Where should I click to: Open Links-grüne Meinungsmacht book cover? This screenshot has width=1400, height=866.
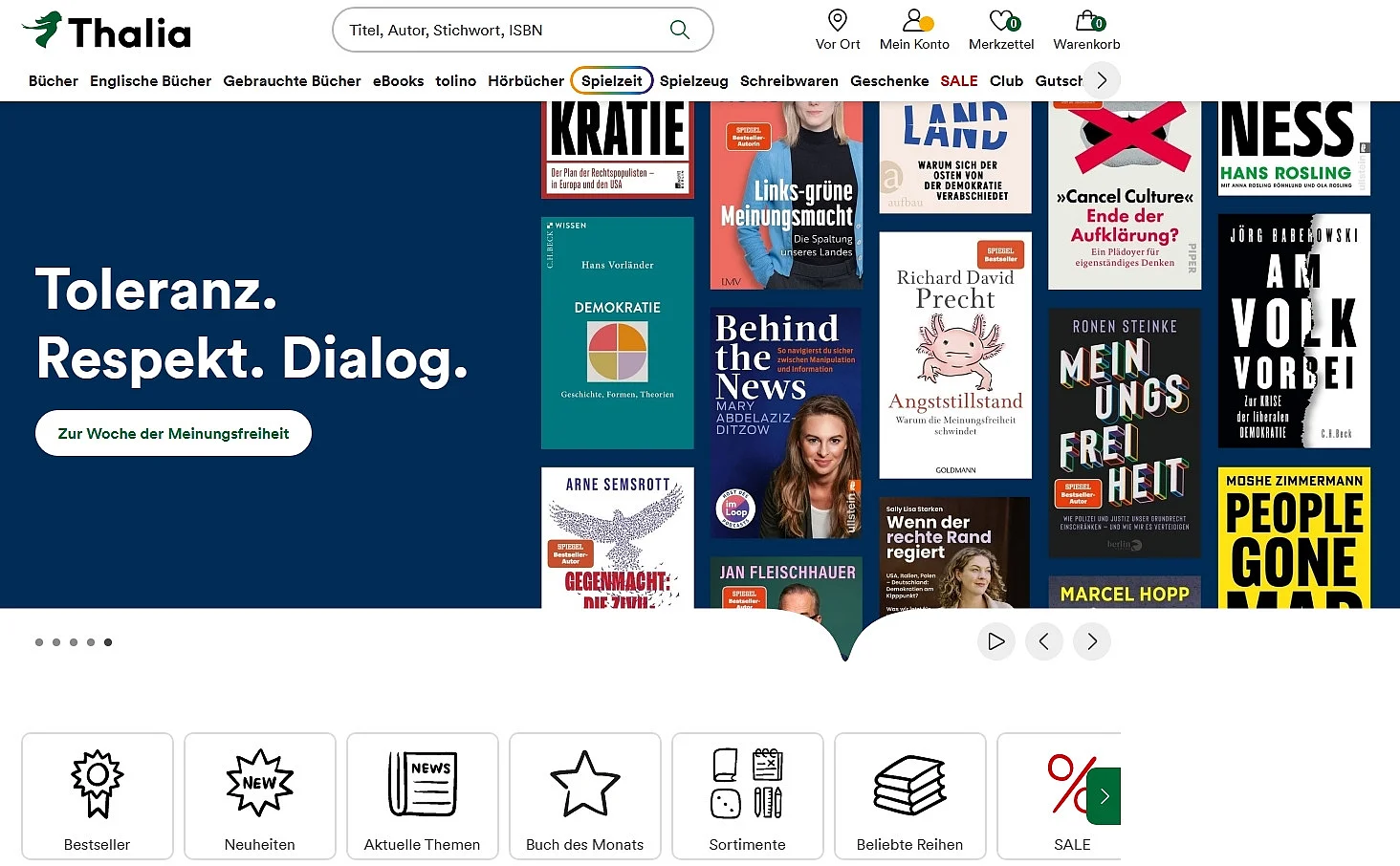pos(786,195)
